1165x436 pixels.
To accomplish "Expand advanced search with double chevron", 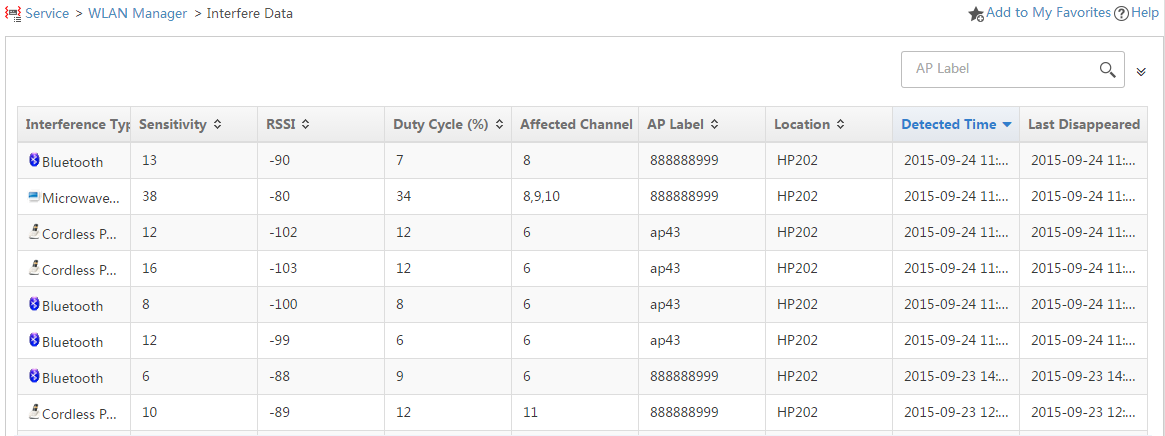I will click(1141, 72).
